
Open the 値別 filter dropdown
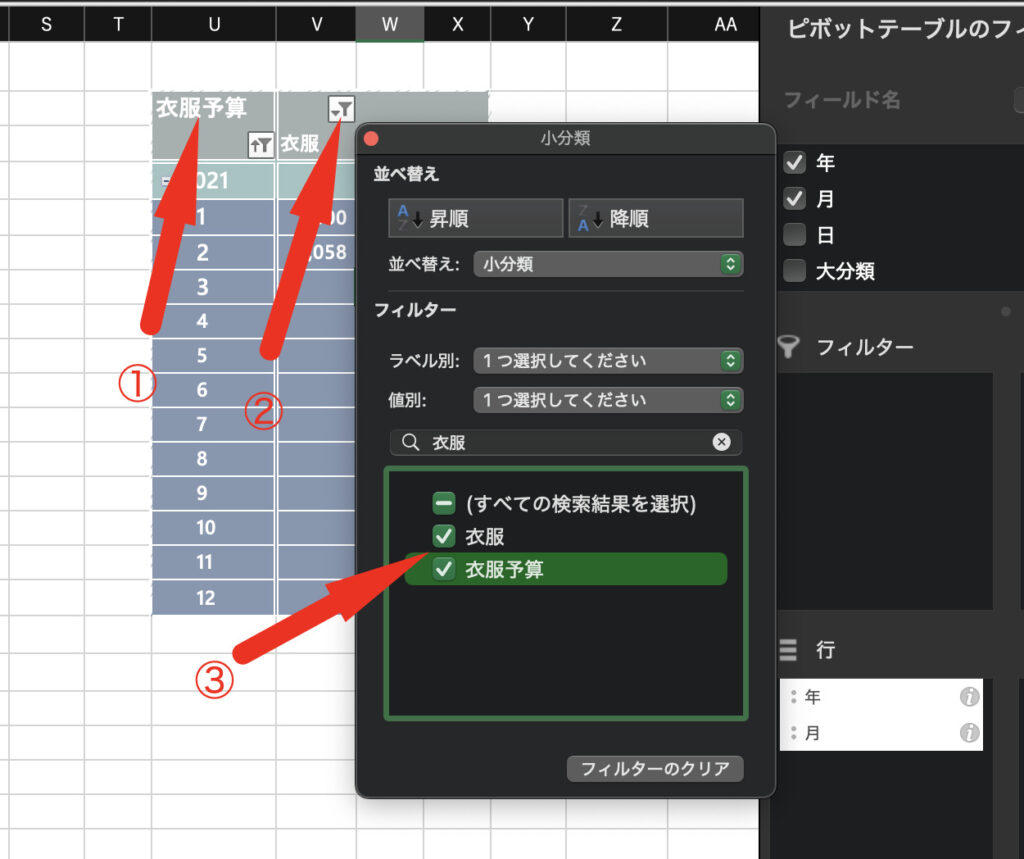click(608, 400)
